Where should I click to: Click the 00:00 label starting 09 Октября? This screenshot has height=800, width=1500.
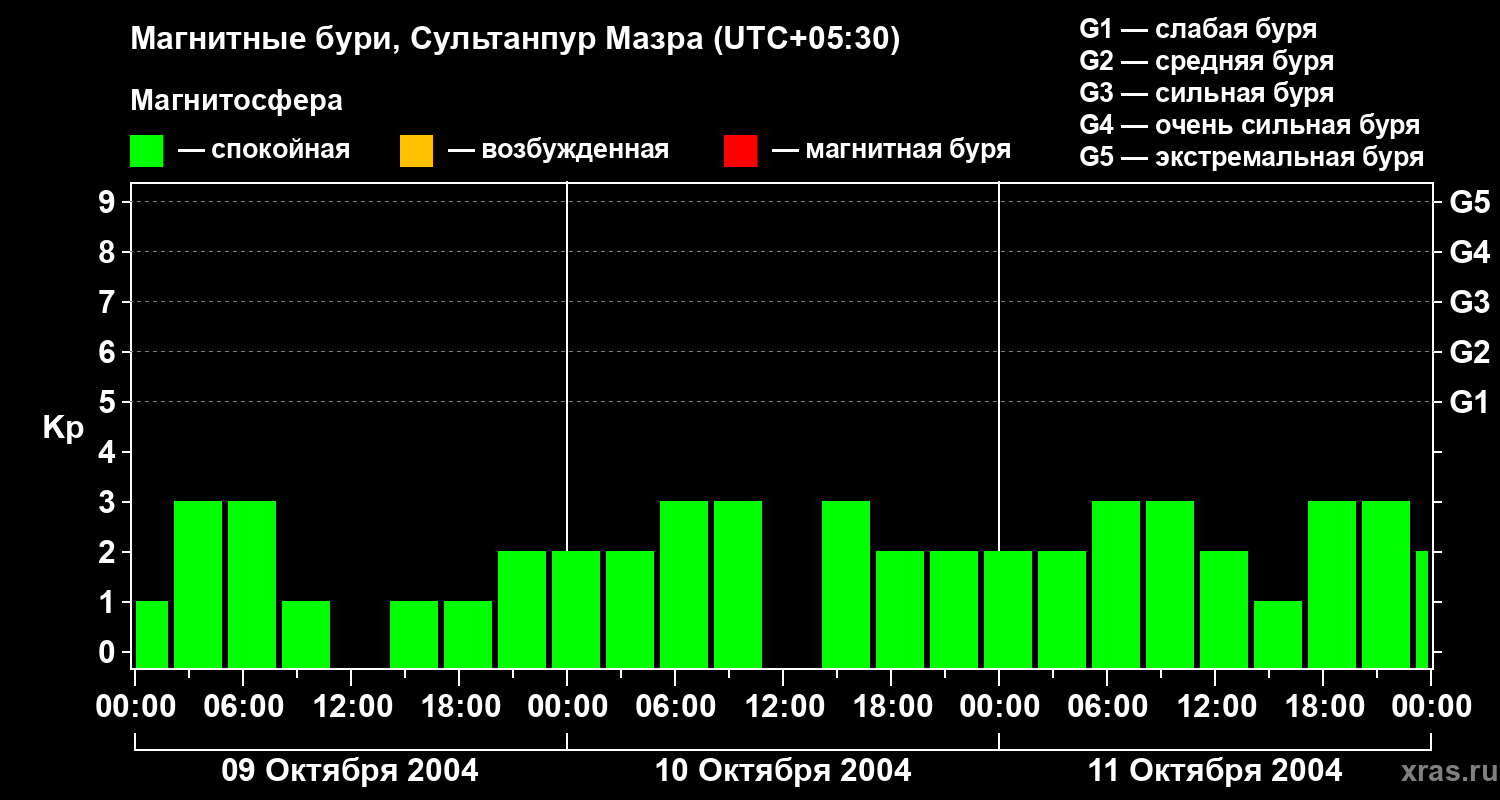coord(135,707)
